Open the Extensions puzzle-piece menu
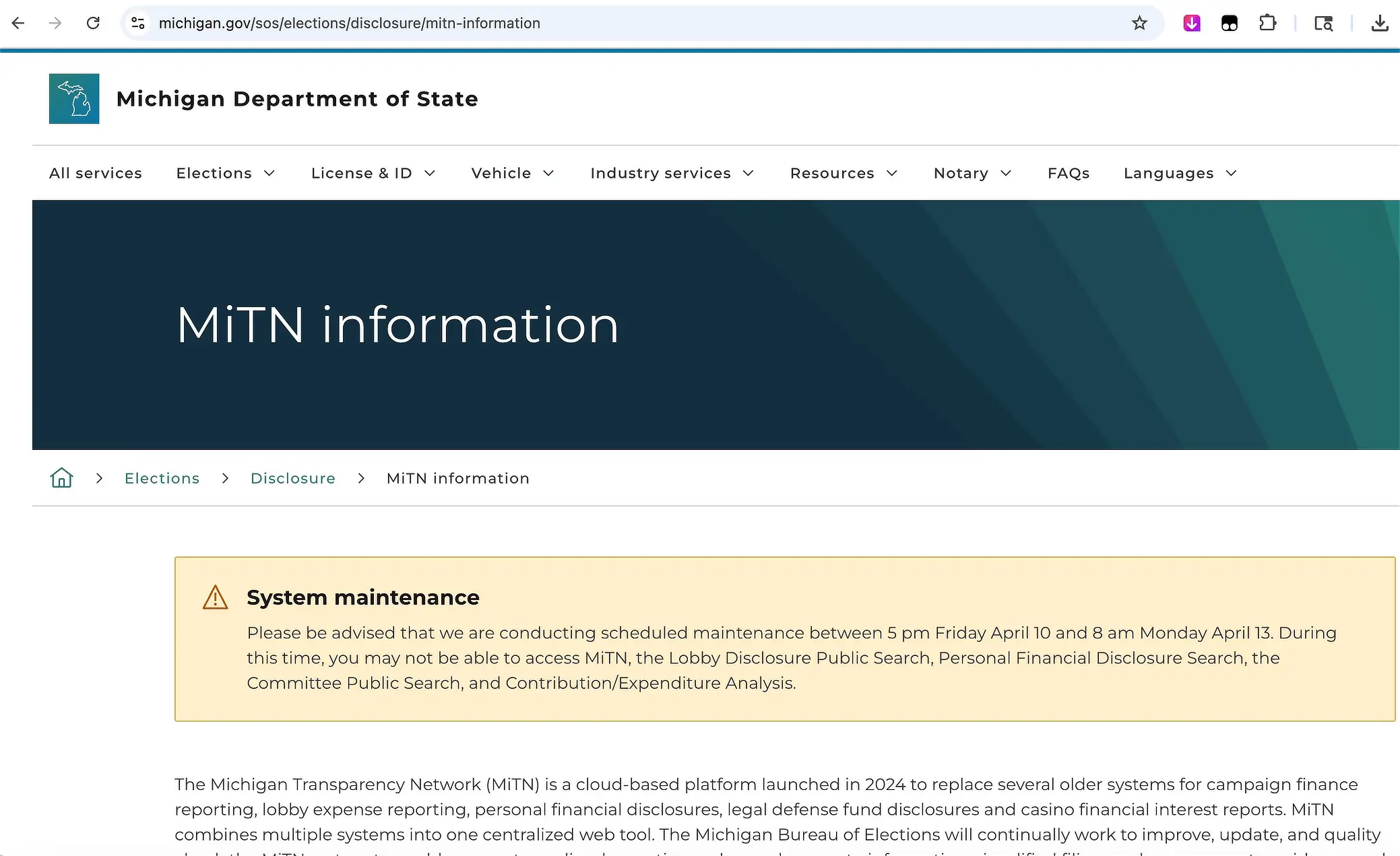 (x=1267, y=23)
